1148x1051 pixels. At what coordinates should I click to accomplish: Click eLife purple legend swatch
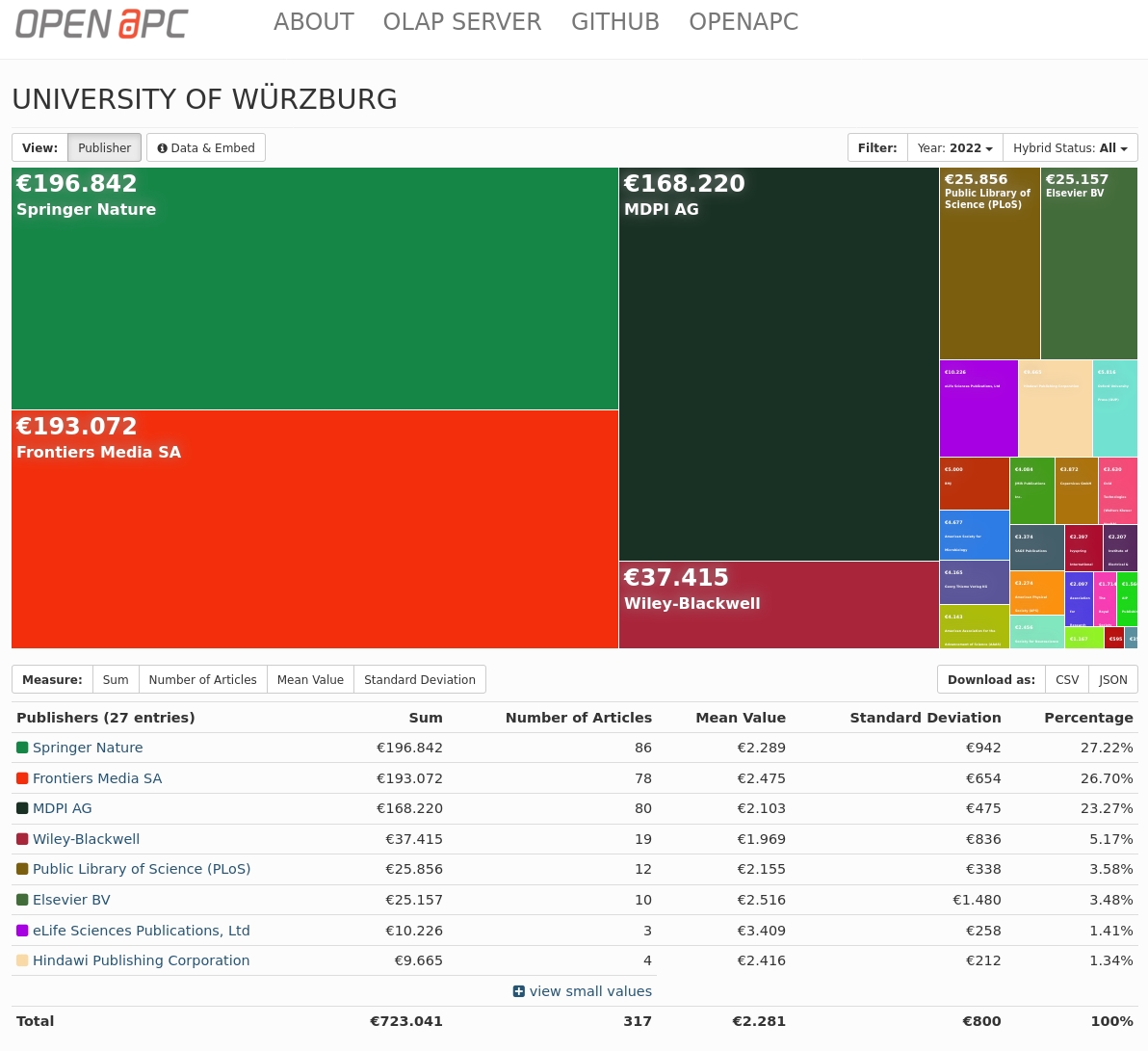pos(22,931)
